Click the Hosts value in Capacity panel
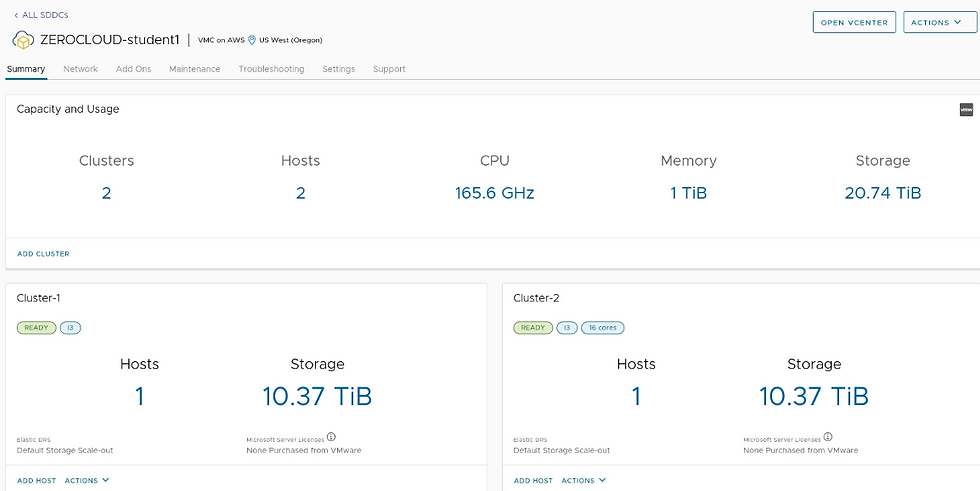980x491 pixels. (301, 193)
